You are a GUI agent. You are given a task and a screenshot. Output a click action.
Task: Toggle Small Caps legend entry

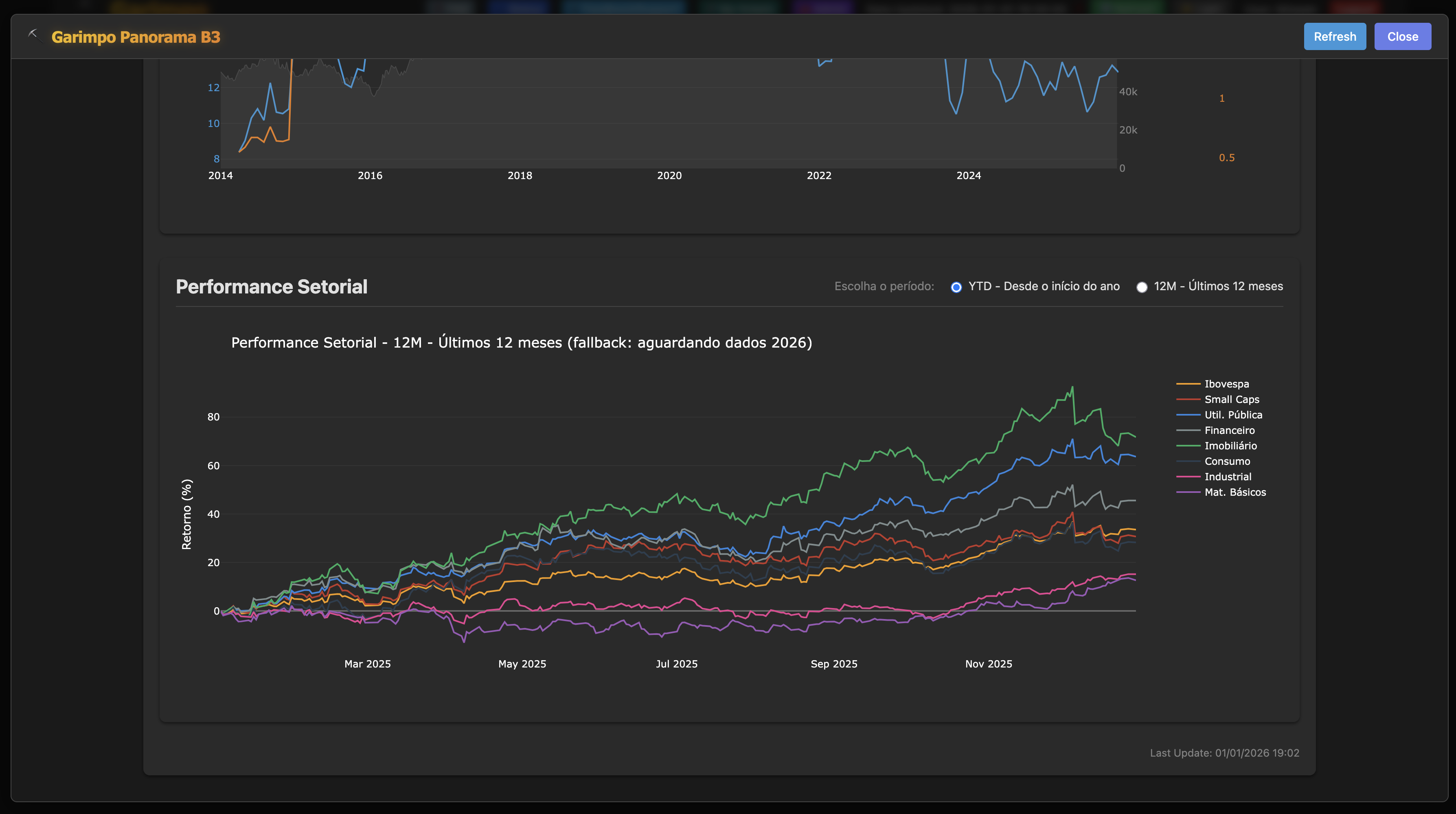coord(1231,399)
